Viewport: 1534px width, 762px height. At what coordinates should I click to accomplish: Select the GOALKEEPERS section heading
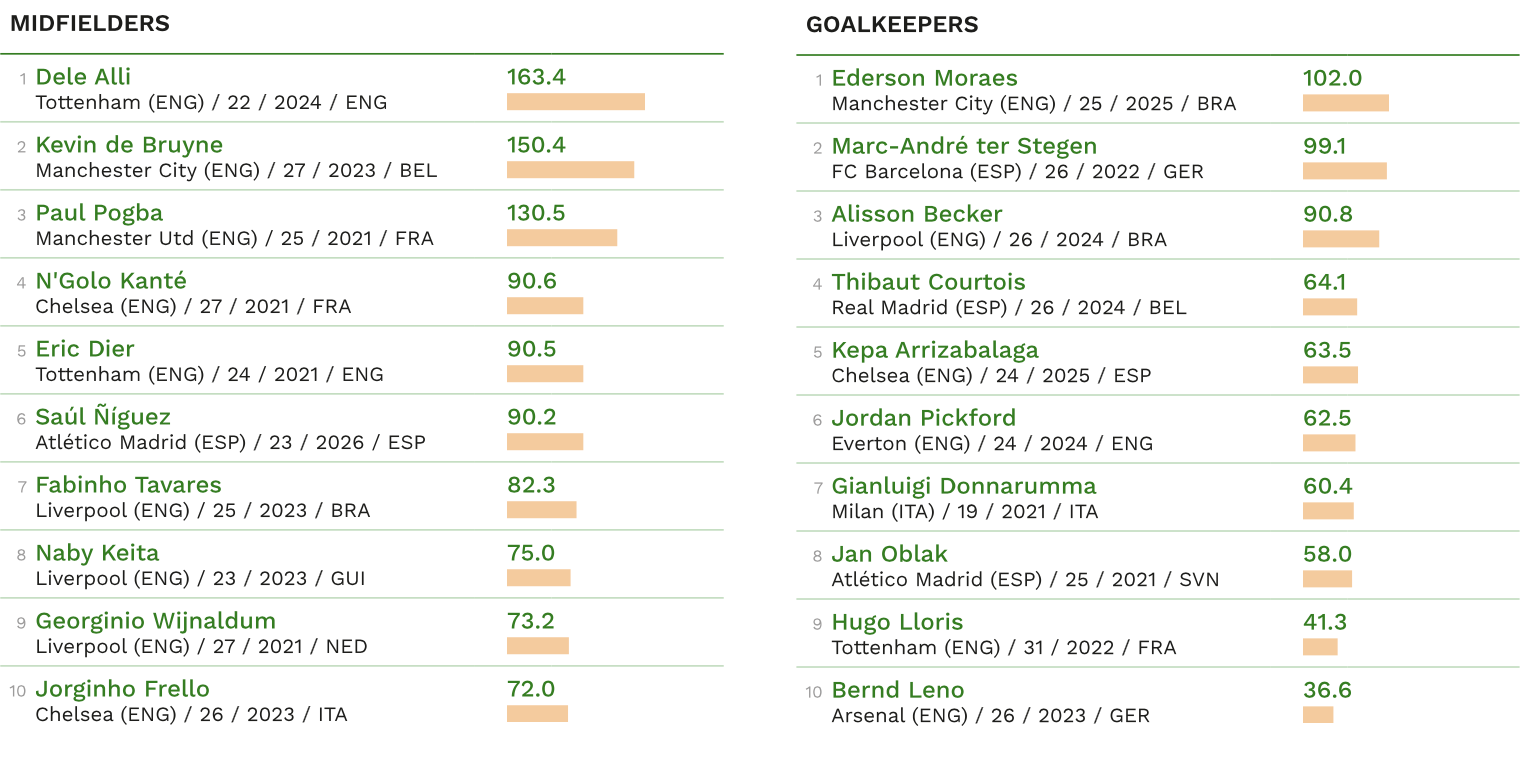pos(892,25)
